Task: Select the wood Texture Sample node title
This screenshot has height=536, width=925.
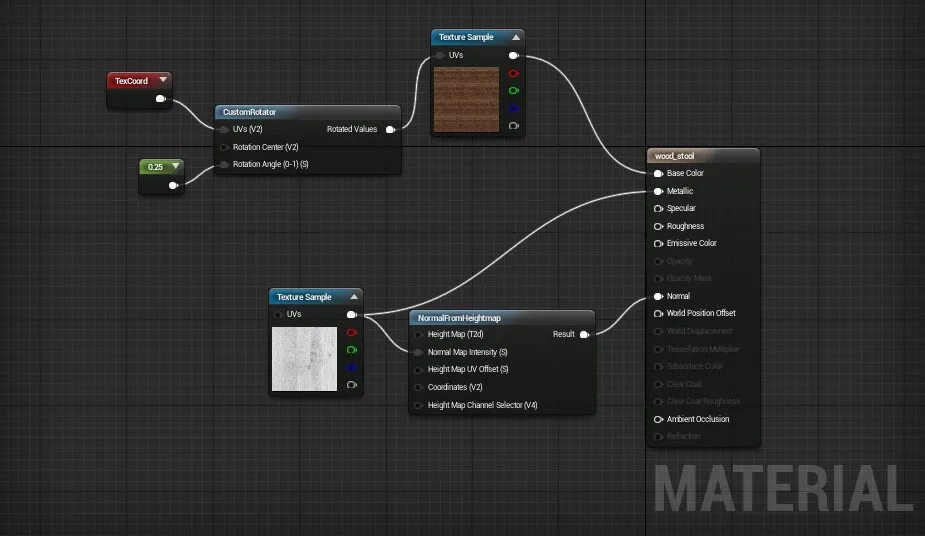Action: pos(466,37)
